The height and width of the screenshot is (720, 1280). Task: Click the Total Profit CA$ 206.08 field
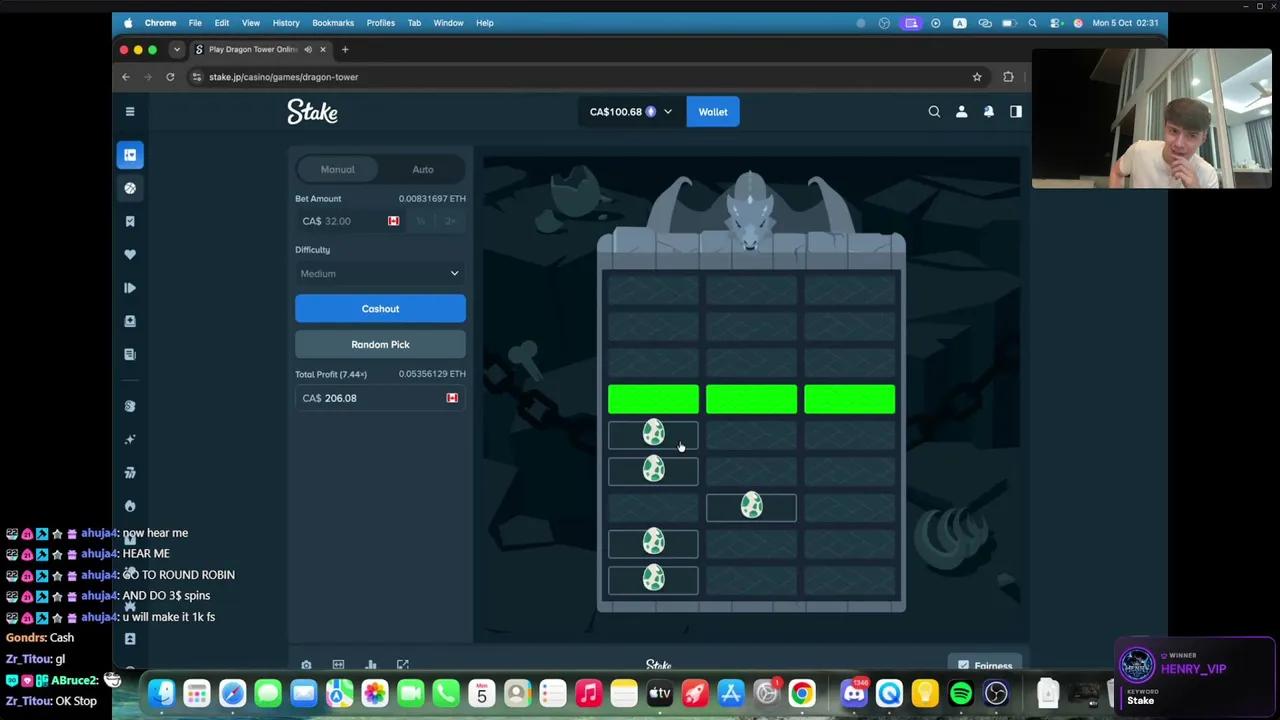[x=380, y=398]
